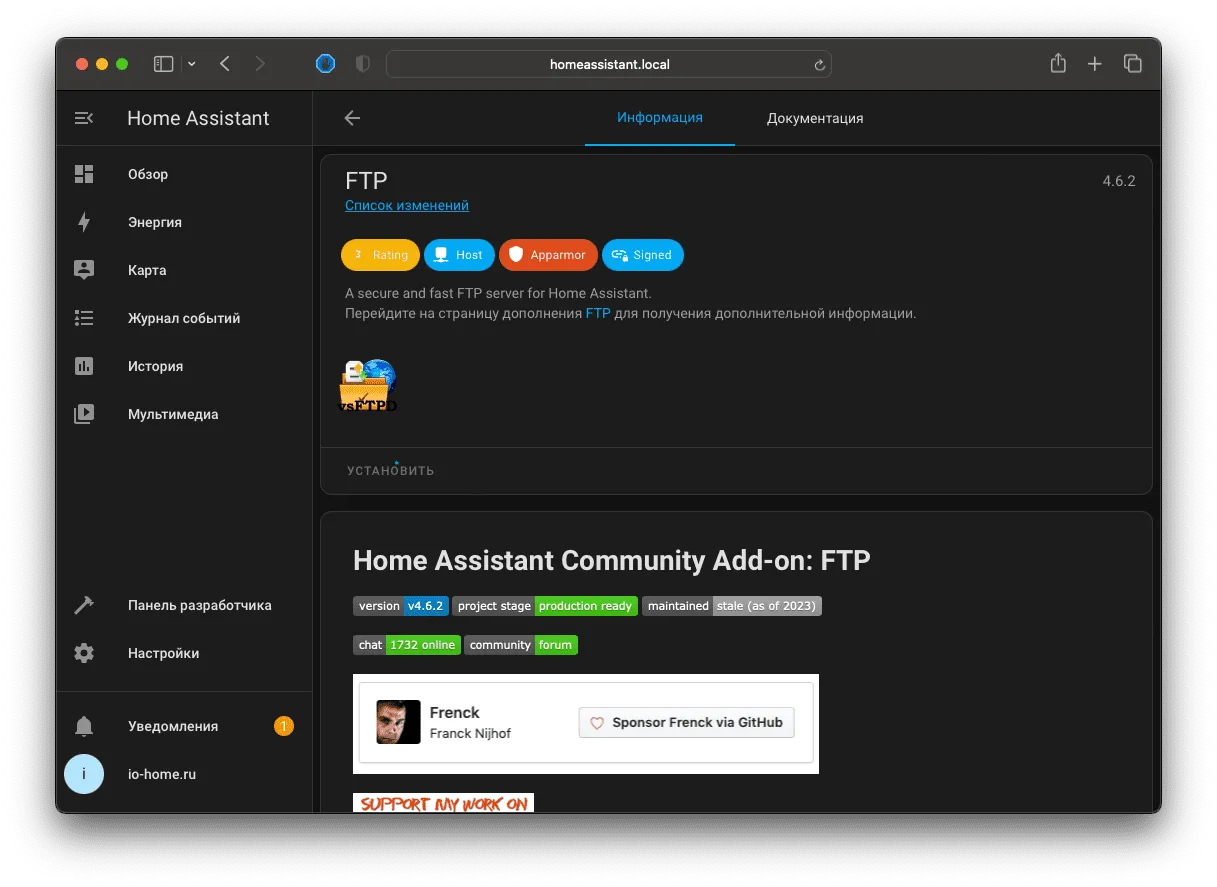This screenshot has width=1217, height=887.
Task: Follow the blue FTP add-on page link
Action: coord(598,313)
